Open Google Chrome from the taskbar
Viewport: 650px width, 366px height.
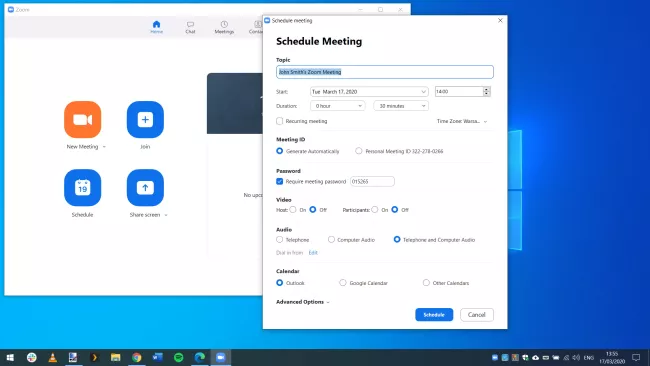tap(136, 357)
